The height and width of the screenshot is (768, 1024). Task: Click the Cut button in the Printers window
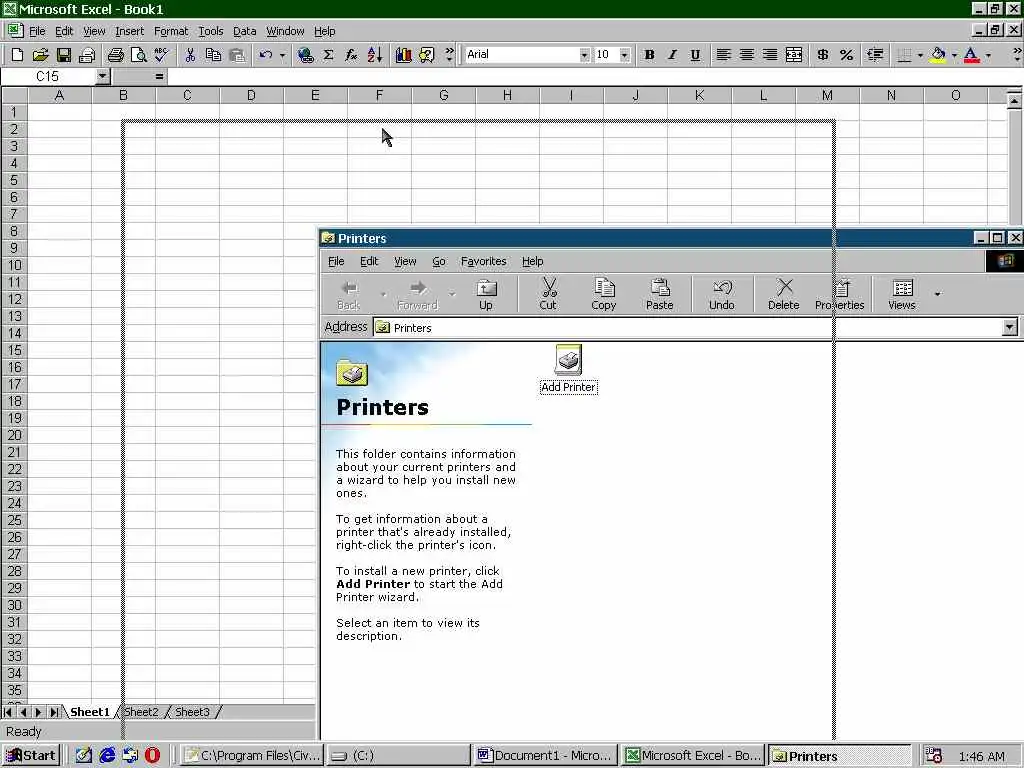tap(549, 294)
